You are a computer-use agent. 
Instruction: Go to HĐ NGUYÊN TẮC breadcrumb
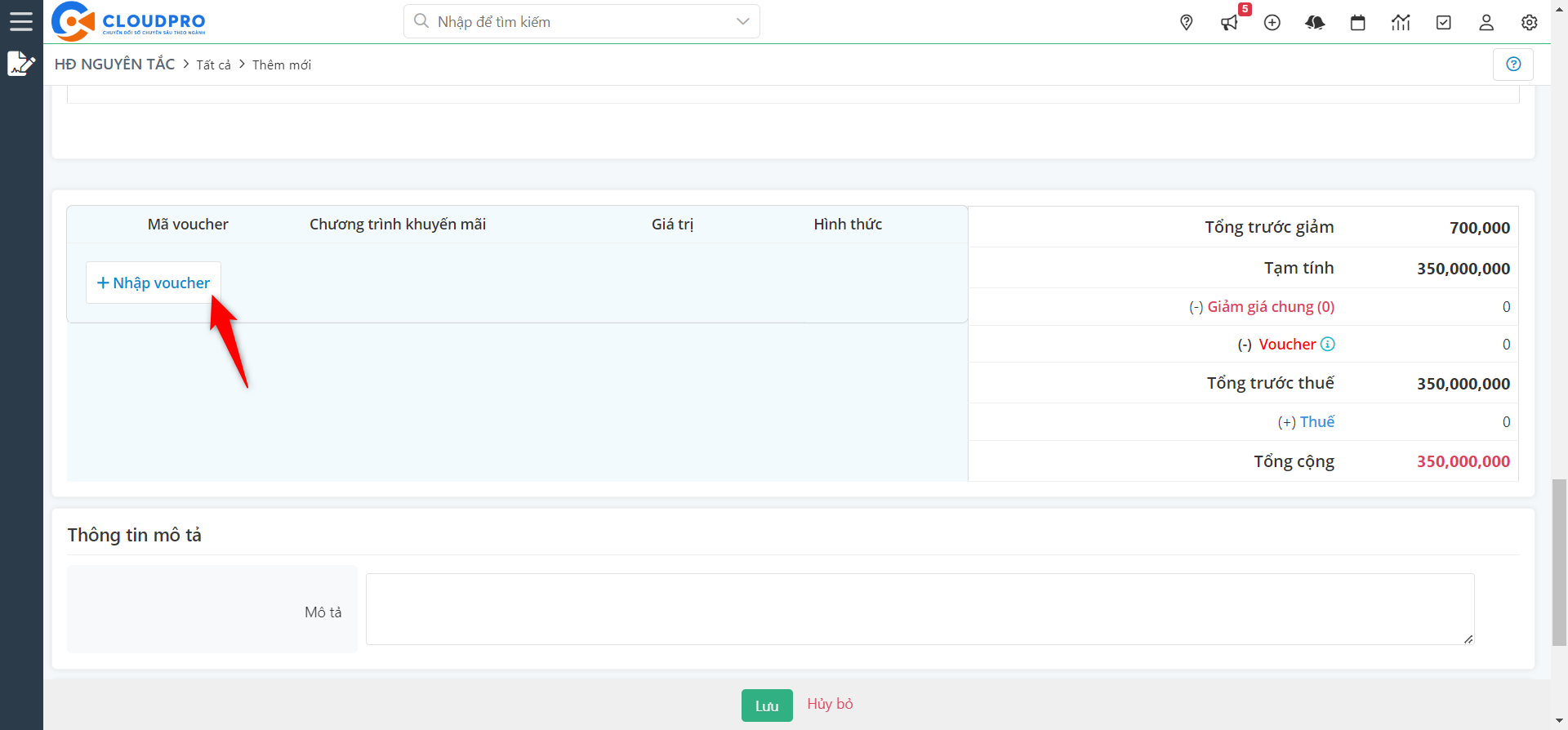114,64
